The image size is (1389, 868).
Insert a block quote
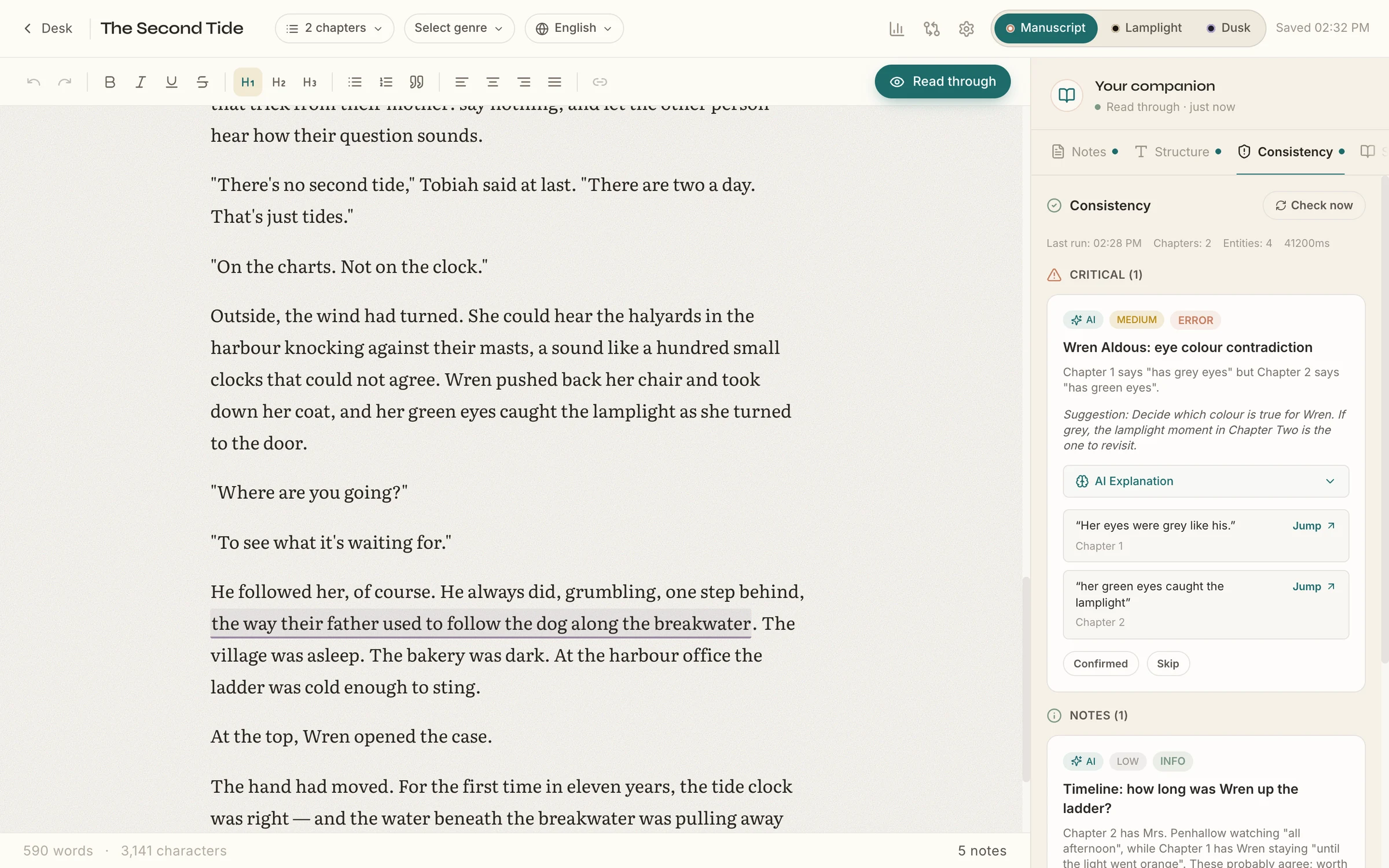(x=417, y=82)
